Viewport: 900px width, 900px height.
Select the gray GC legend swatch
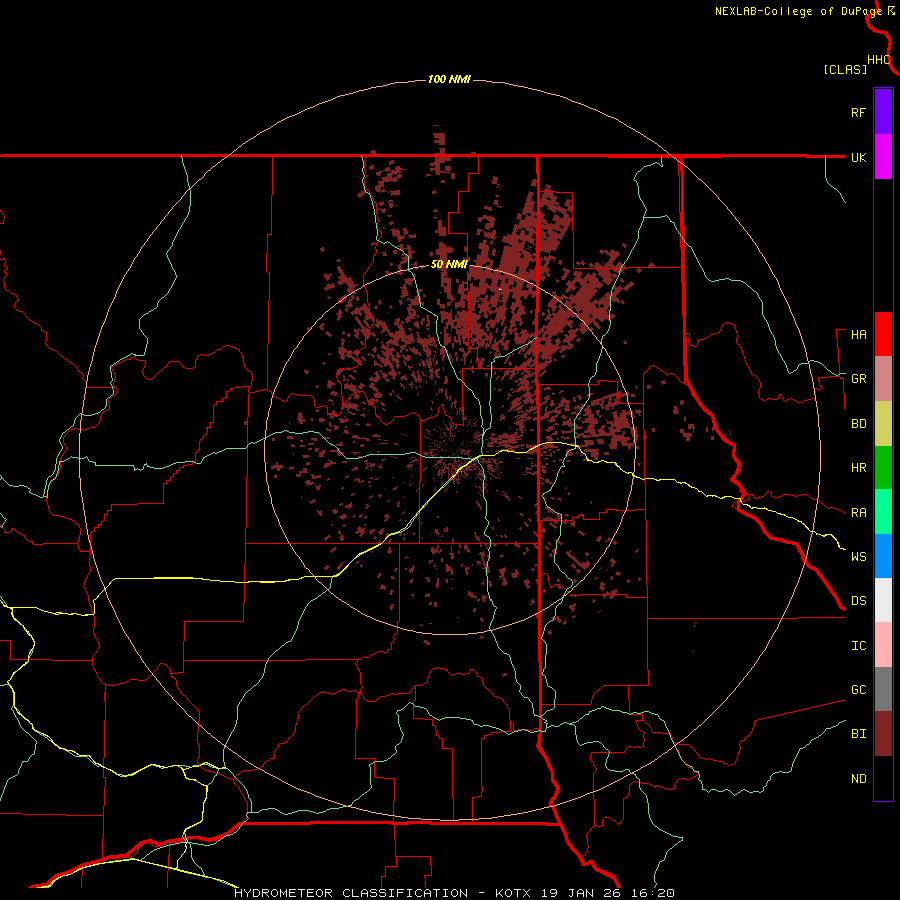pos(883,689)
